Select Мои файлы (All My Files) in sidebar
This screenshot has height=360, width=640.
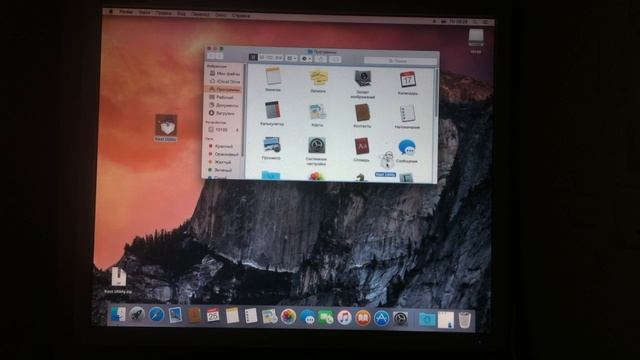(224, 73)
